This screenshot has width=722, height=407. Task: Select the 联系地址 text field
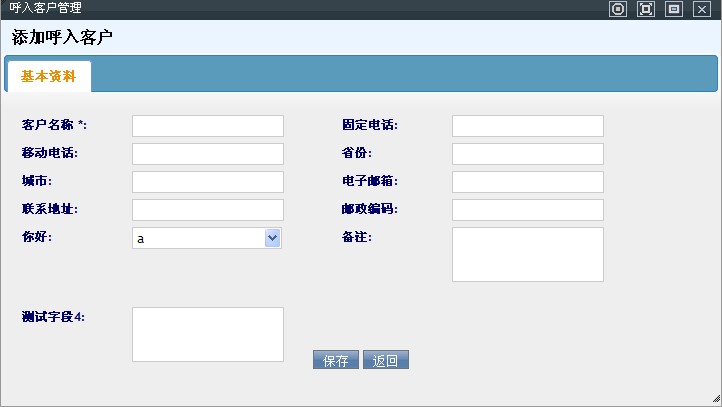(x=208, y=210)
